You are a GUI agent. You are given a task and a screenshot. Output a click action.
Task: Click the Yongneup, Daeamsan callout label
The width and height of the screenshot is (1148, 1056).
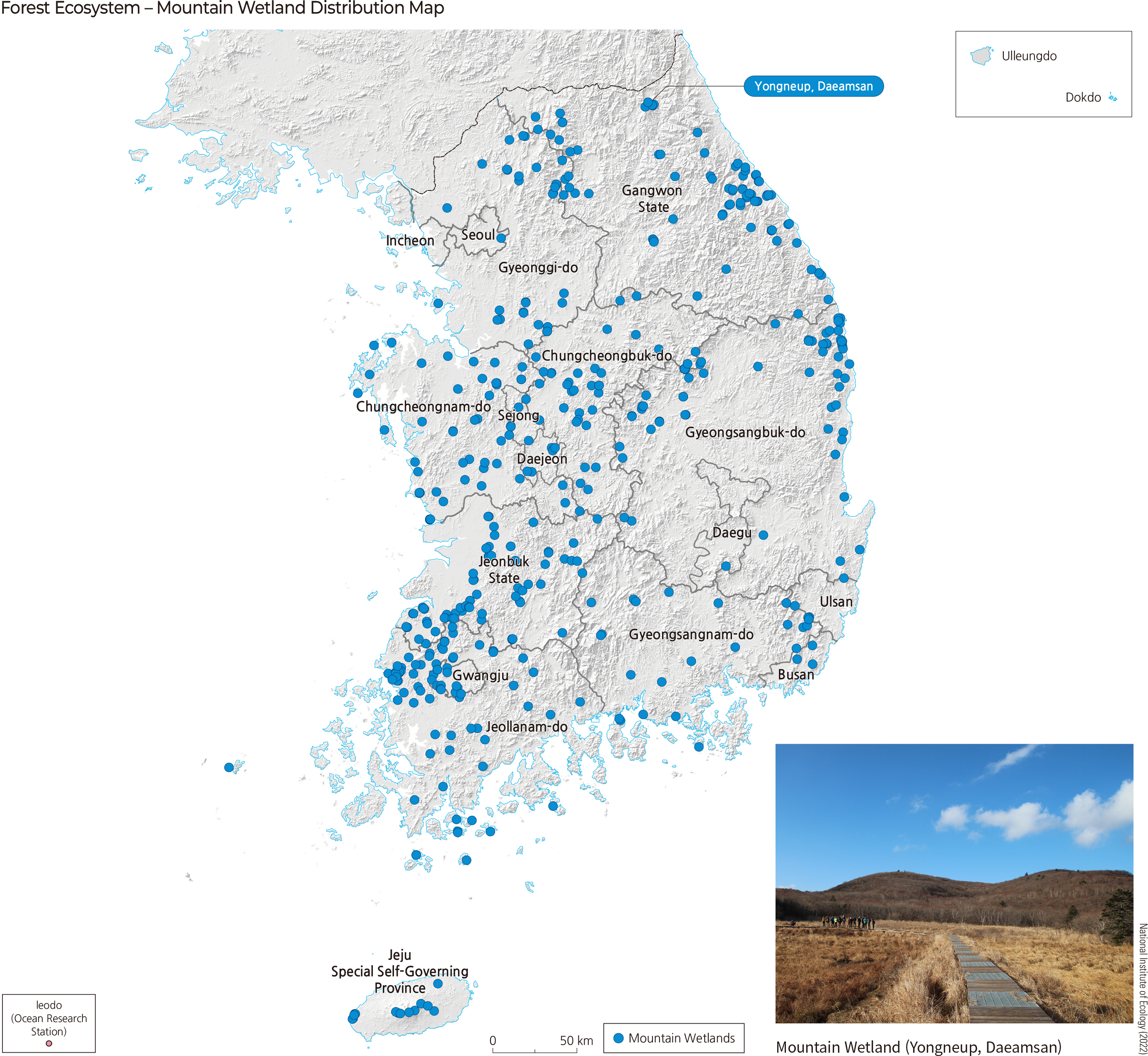[x=813, y=86]
